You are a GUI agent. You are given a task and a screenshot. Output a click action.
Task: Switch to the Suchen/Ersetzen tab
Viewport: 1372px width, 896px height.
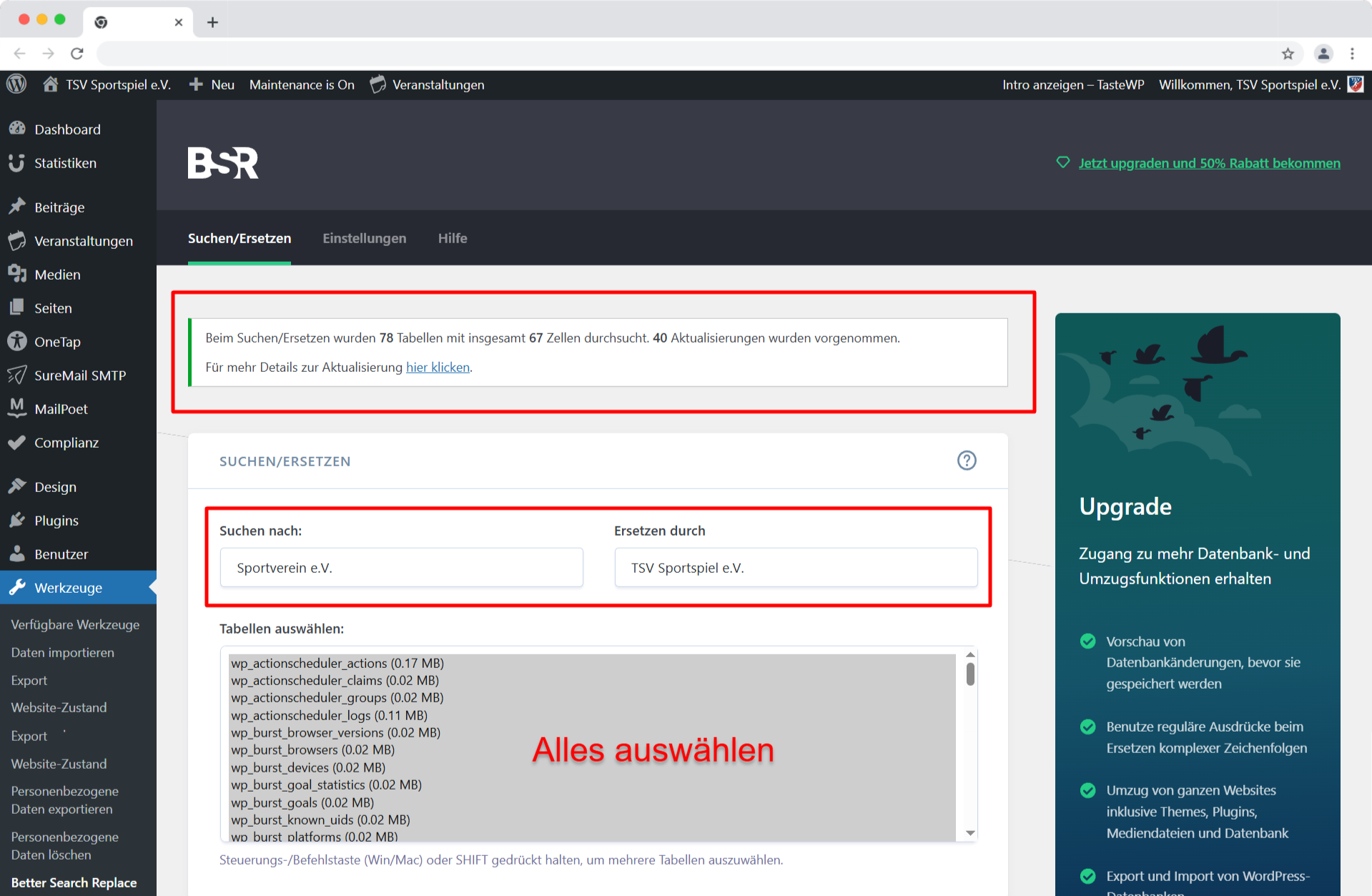coord(240,238)
